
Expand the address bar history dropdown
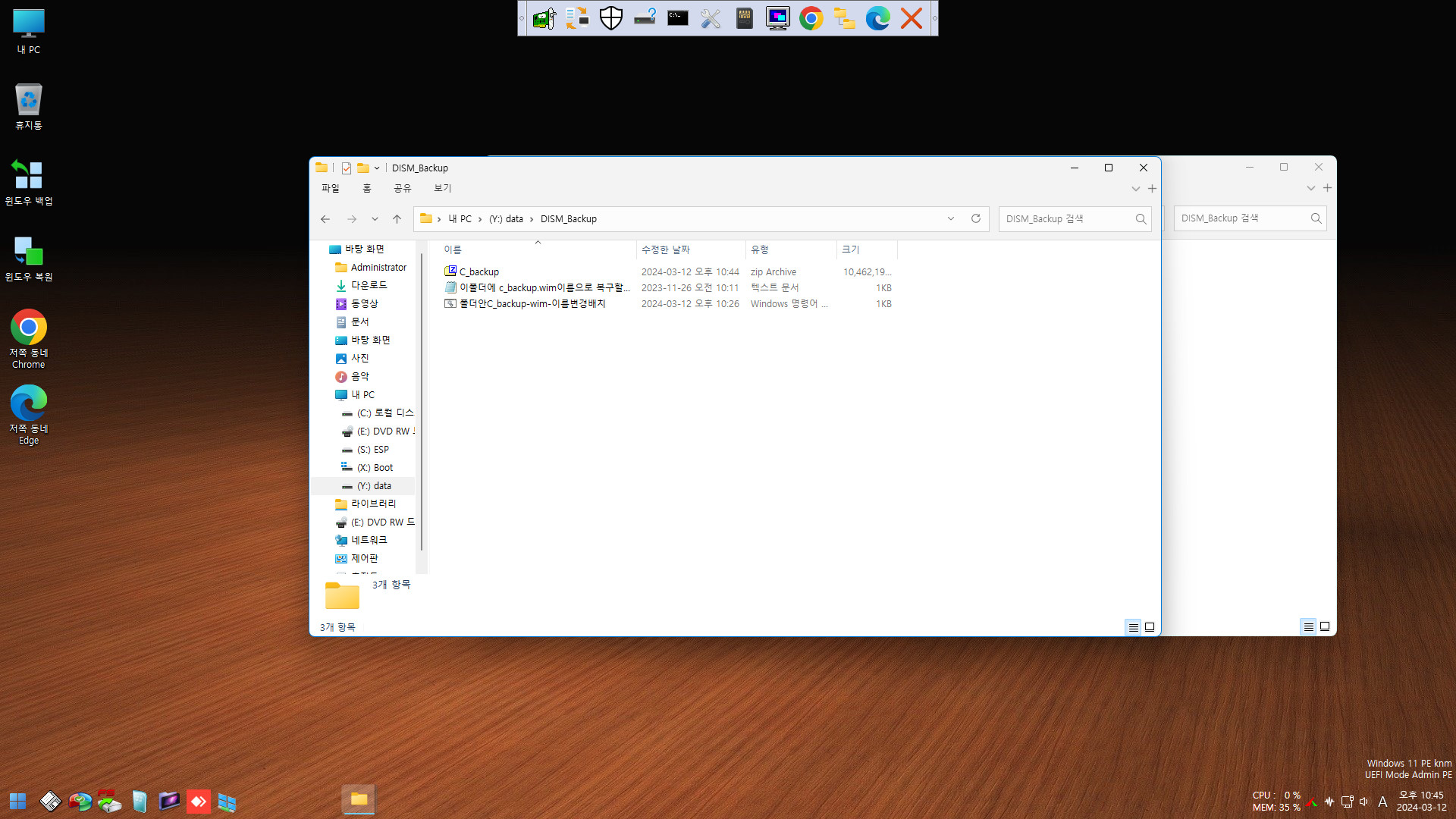(951, 218)
